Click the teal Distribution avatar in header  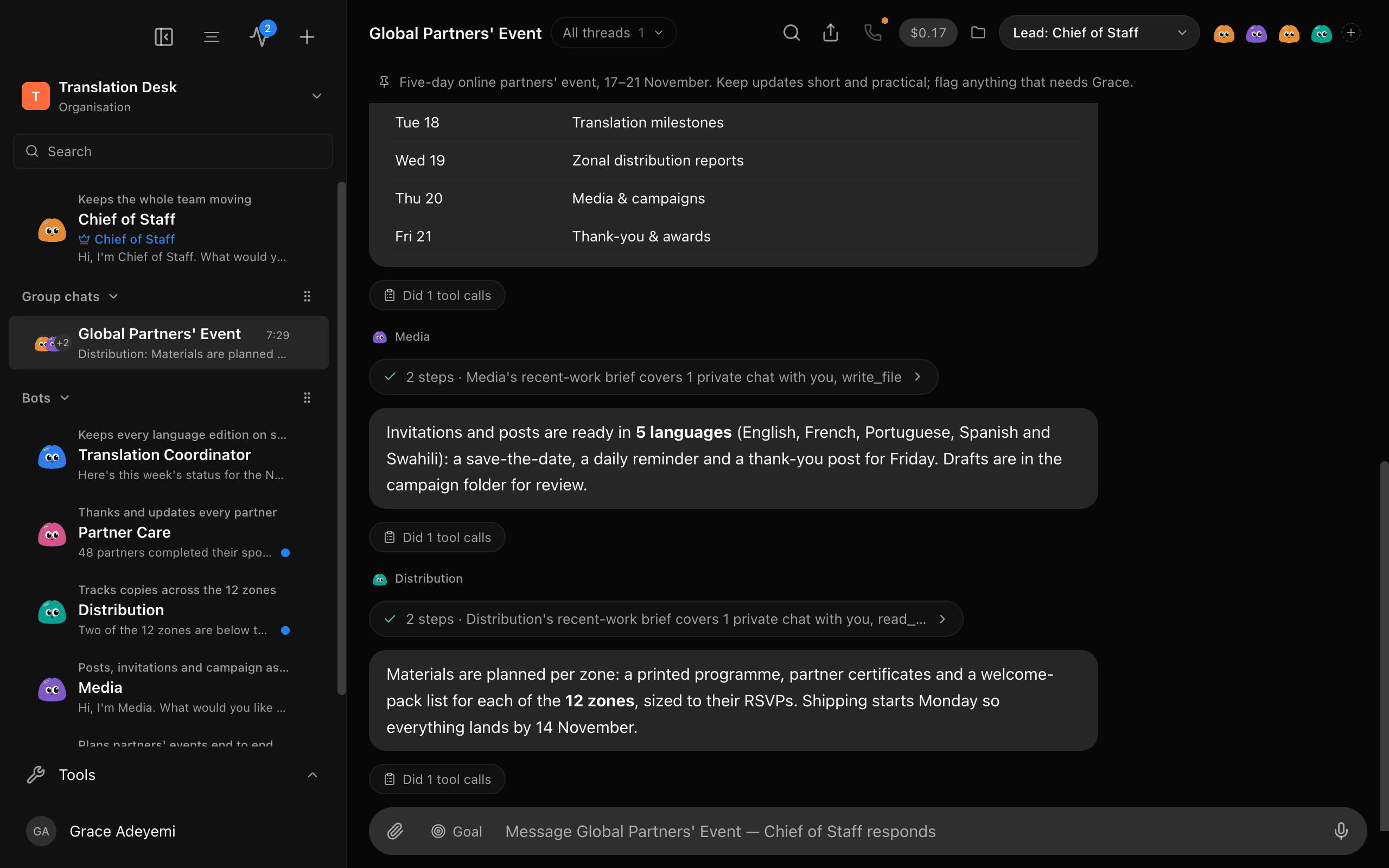click(1321, 33)
